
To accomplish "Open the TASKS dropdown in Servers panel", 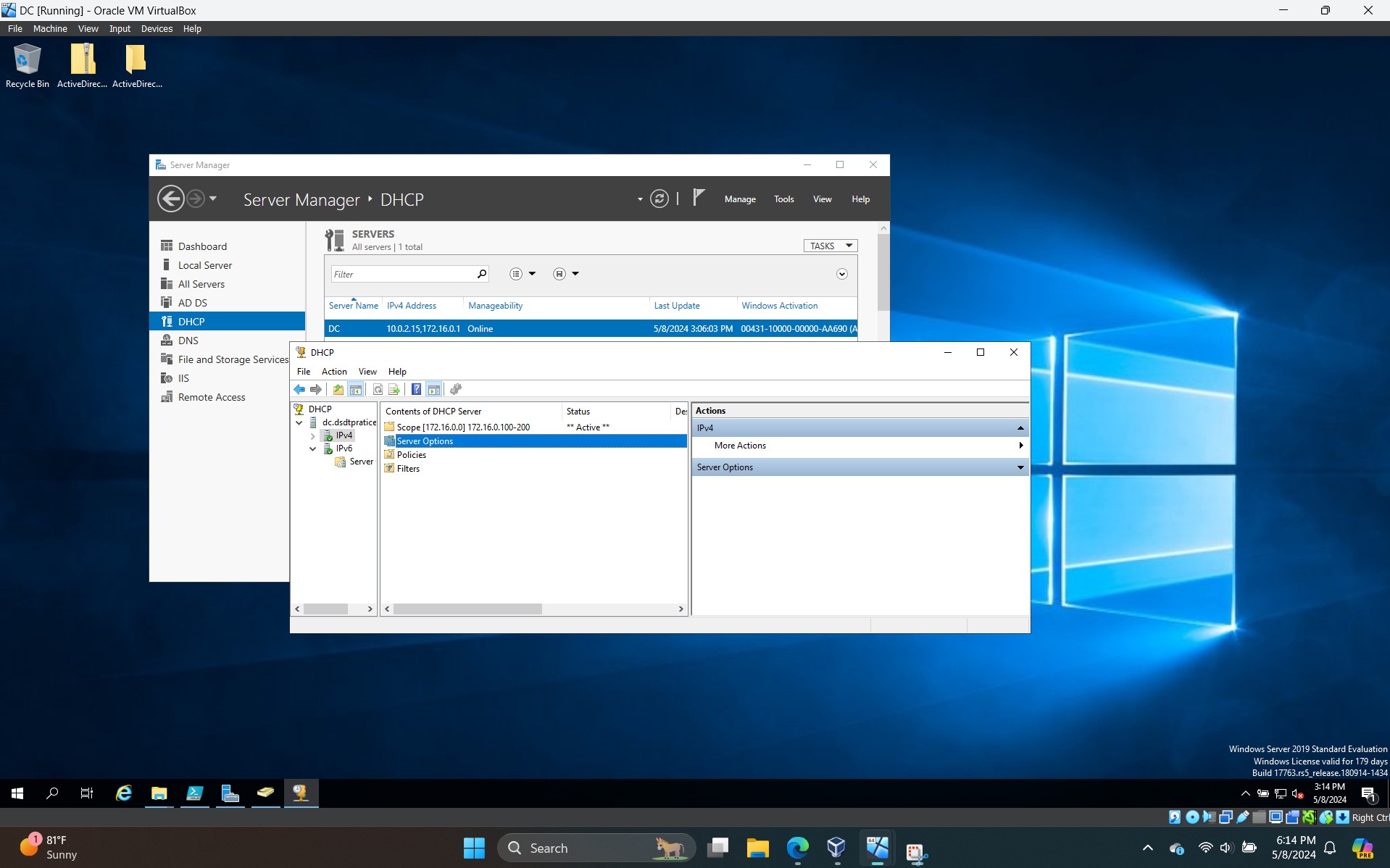I will click(831, 246).
